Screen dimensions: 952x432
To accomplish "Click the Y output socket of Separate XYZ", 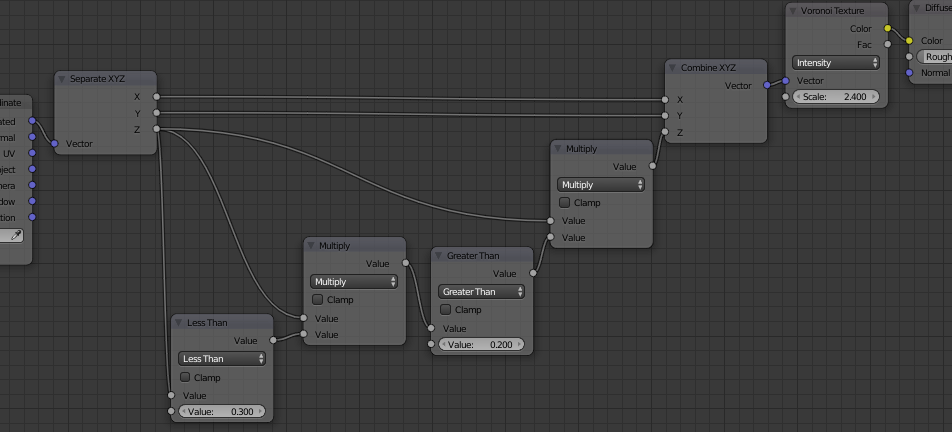I will tap(156, 113).
